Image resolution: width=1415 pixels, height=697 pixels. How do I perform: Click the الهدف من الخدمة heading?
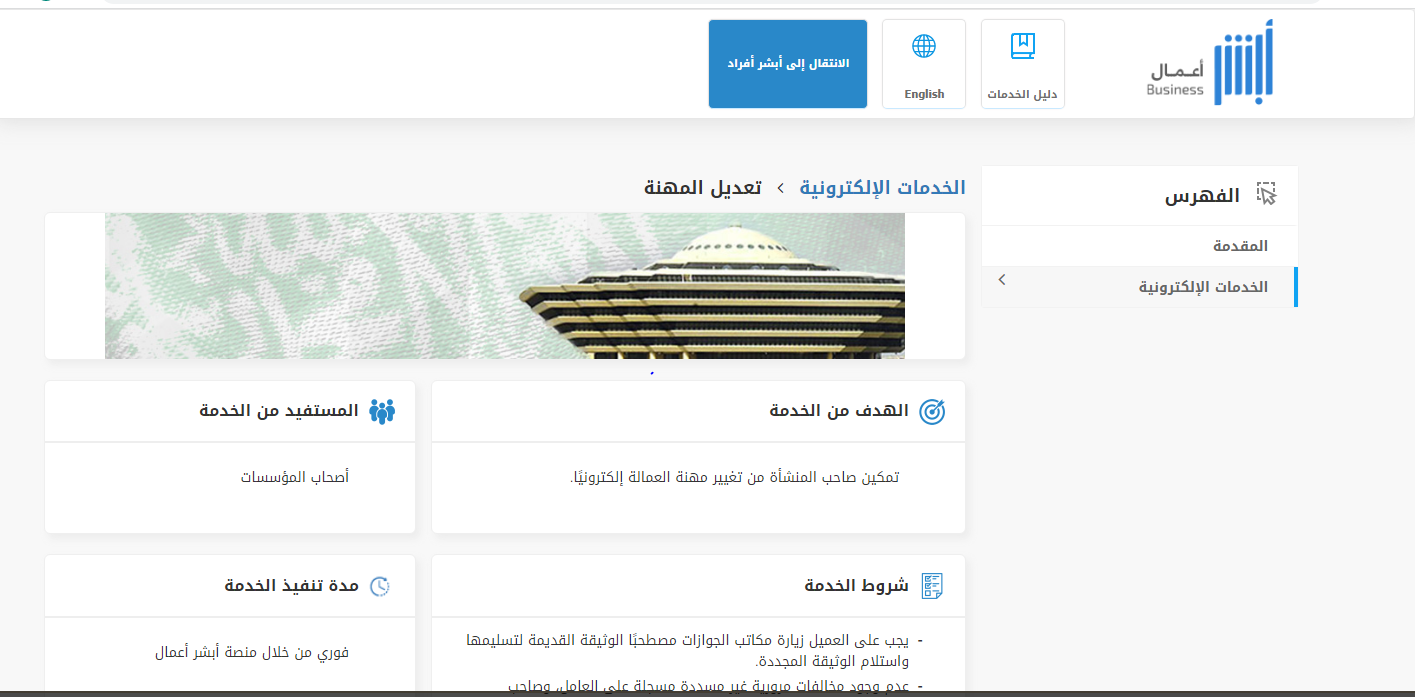839,411
